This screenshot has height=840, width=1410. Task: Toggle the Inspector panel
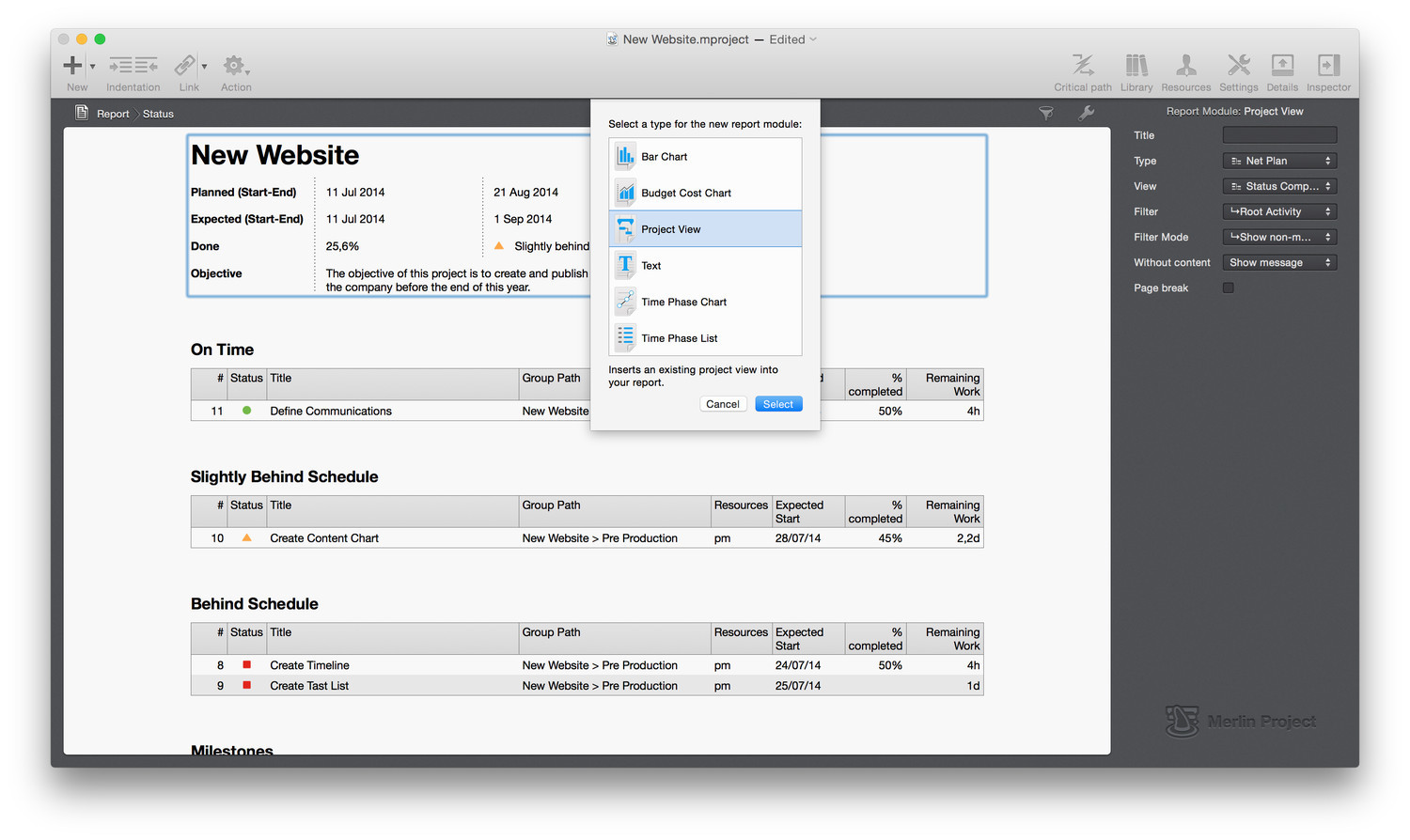1327,66
